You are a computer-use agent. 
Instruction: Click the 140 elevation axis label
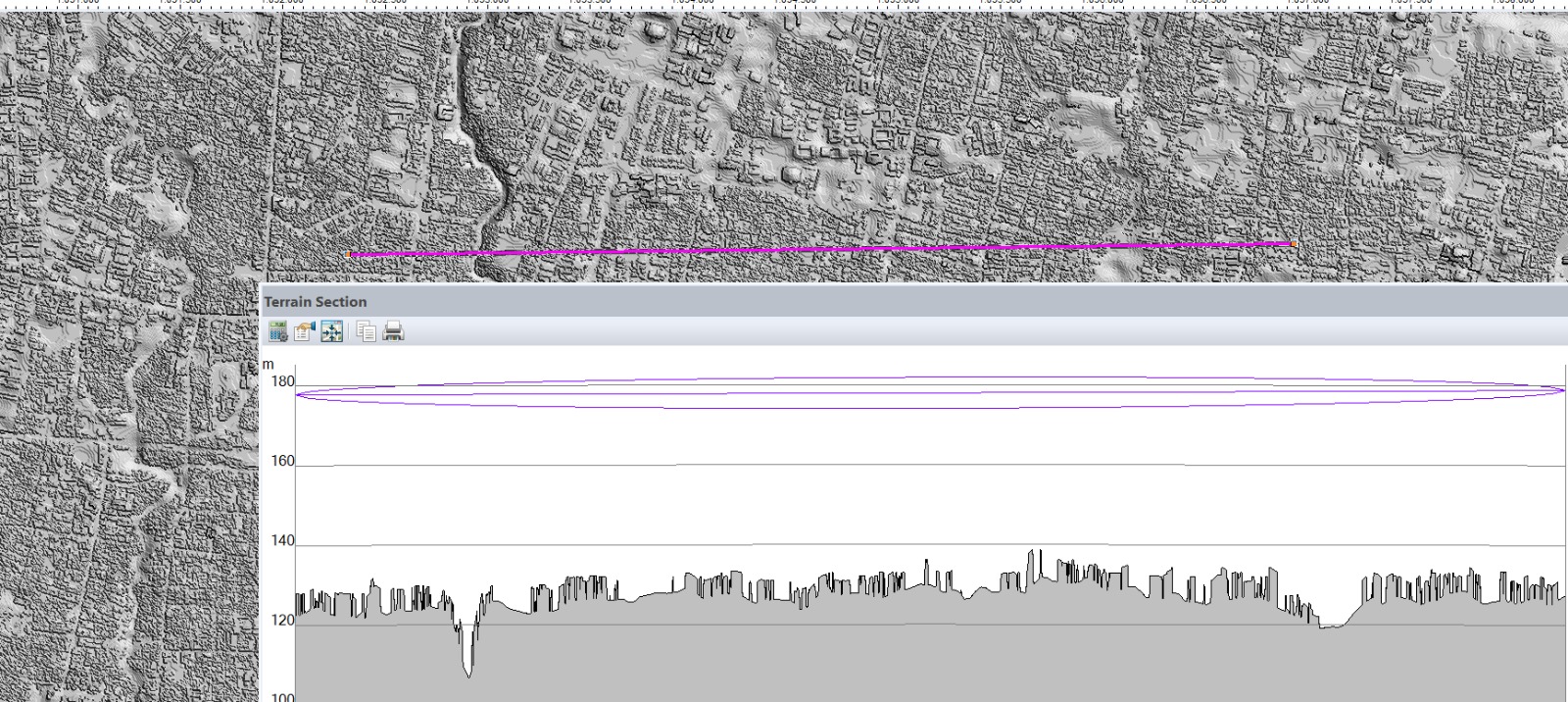click(283, 540)
